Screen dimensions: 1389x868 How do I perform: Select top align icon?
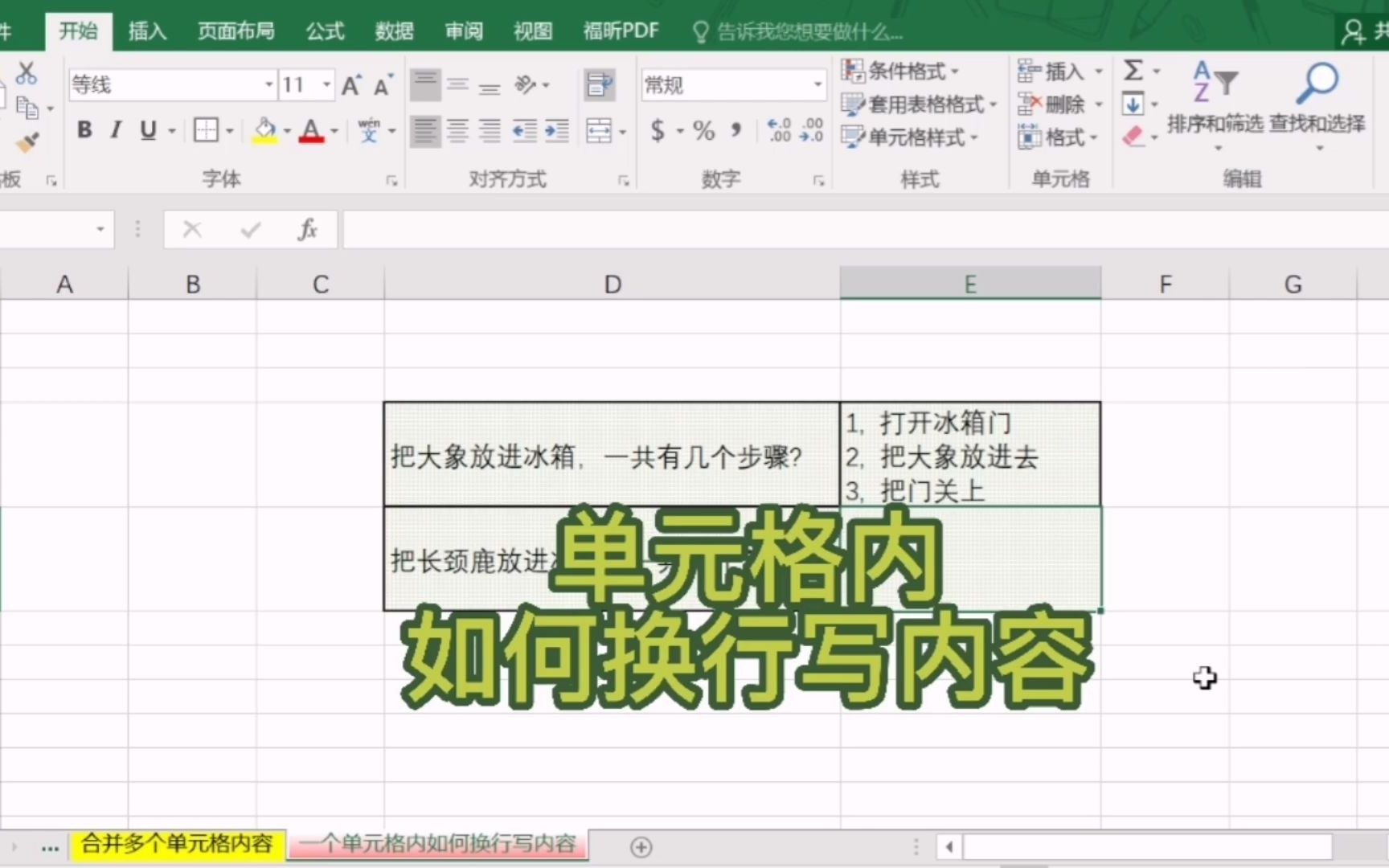tap(425, 84)
